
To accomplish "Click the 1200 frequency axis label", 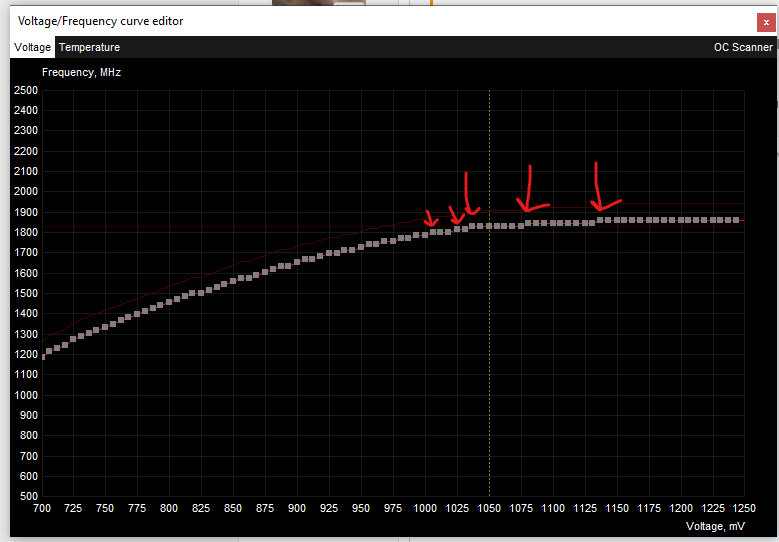I will [26, 354].
